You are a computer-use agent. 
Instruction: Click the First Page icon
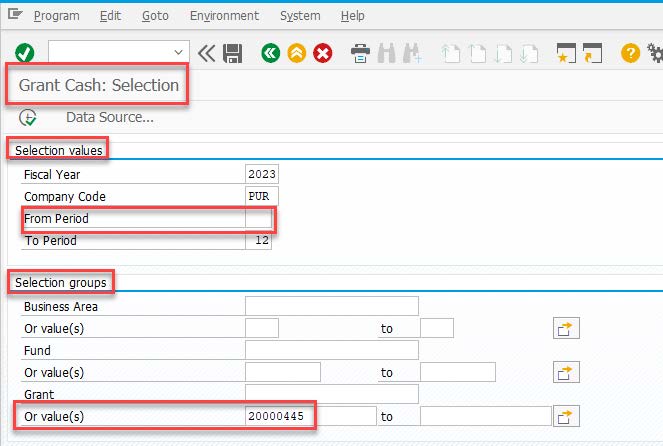point(451,54)
